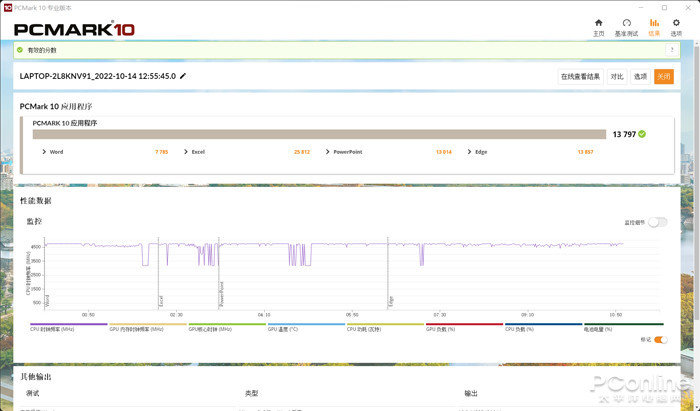Click the valid score (有效的分数) banner text

click(42, 50)
